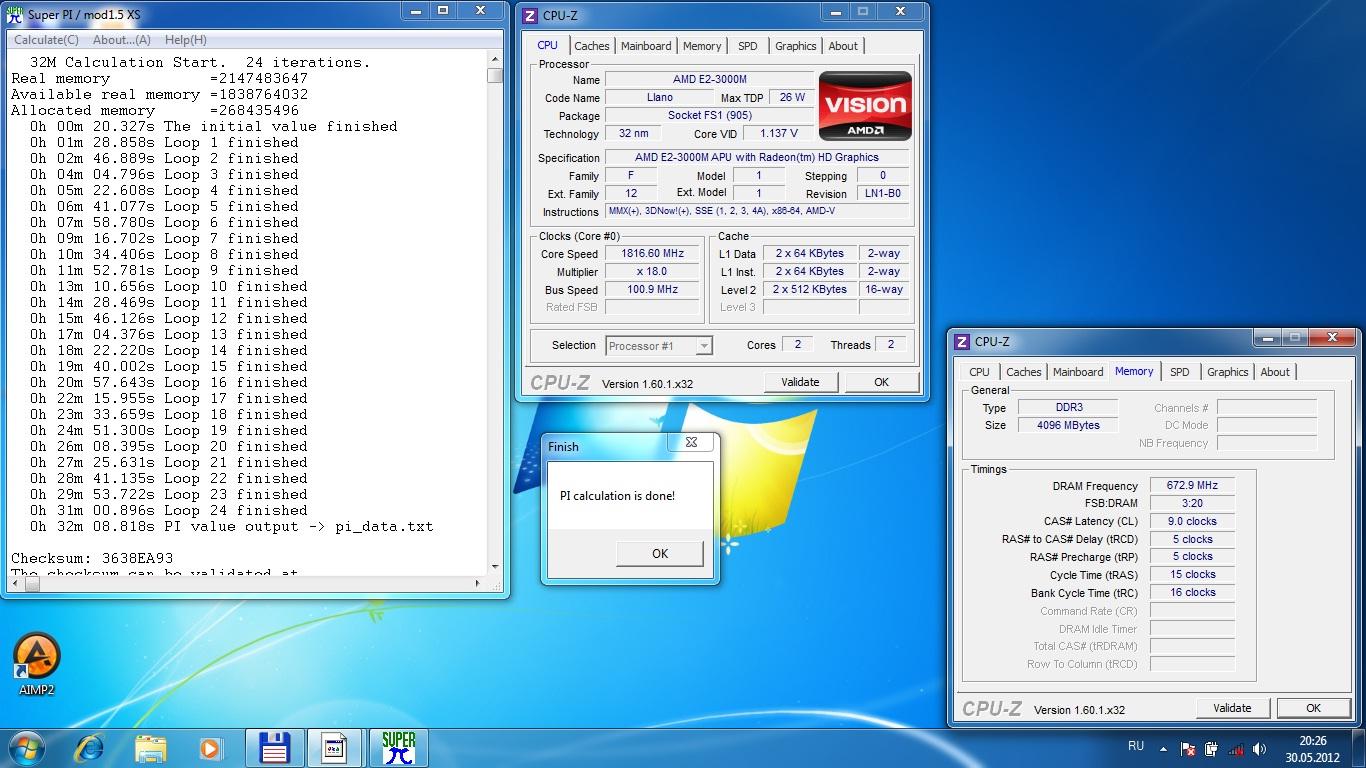The height and width of the screenshot is (768, 1366).
Task: Open Windows Media Player from taskbar
Action: (211, 748)
